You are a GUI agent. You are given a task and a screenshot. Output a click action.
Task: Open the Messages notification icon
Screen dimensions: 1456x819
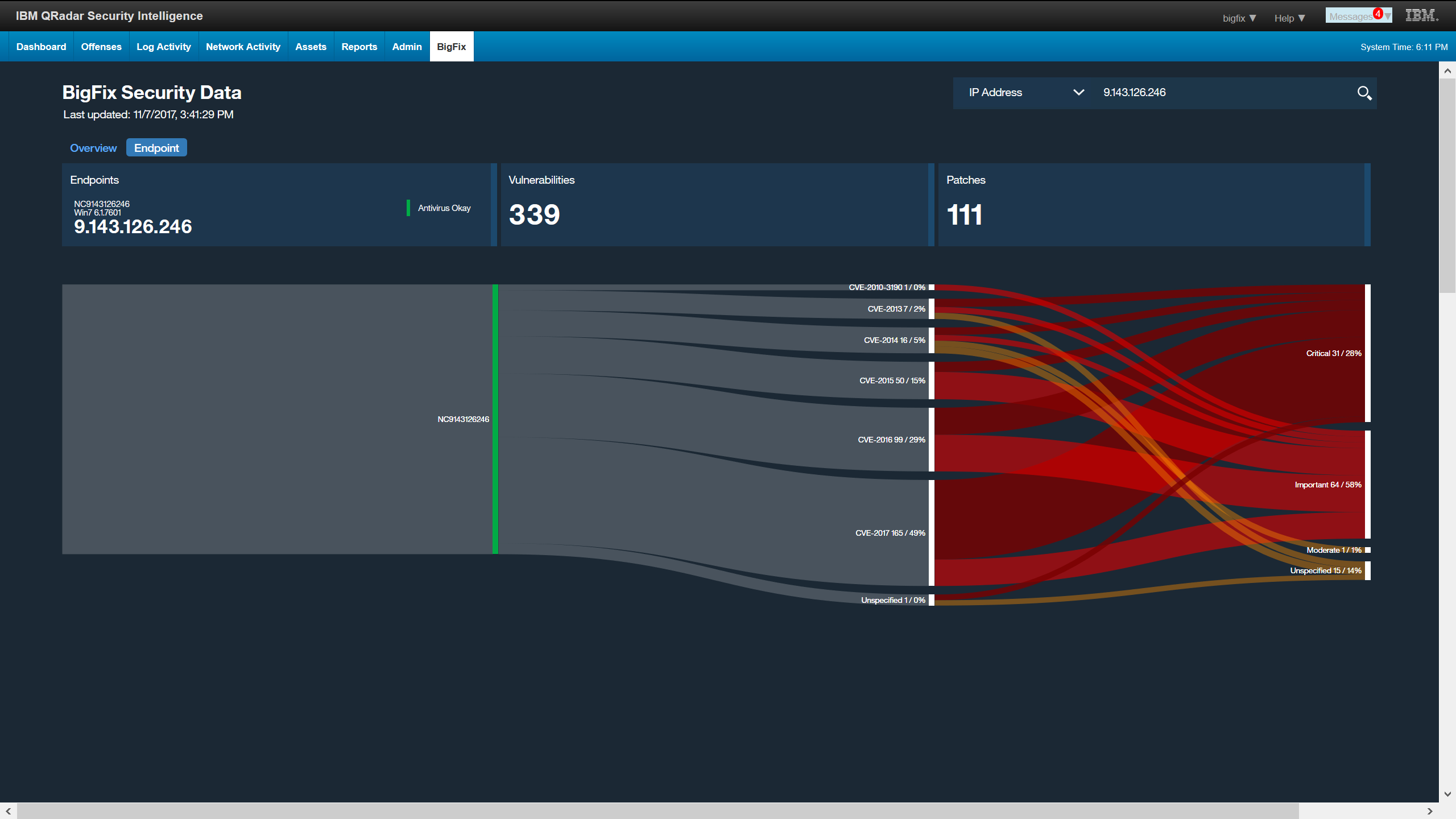click(x=1355, y=15)
